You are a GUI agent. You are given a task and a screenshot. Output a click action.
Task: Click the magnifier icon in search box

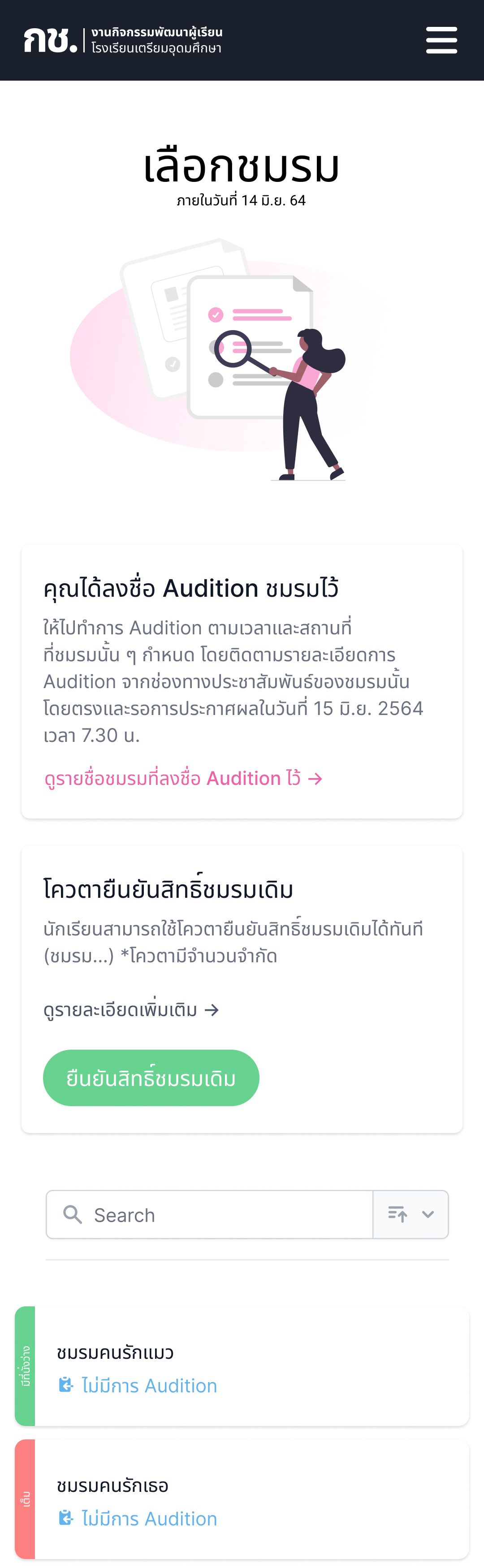(73, 1215)
